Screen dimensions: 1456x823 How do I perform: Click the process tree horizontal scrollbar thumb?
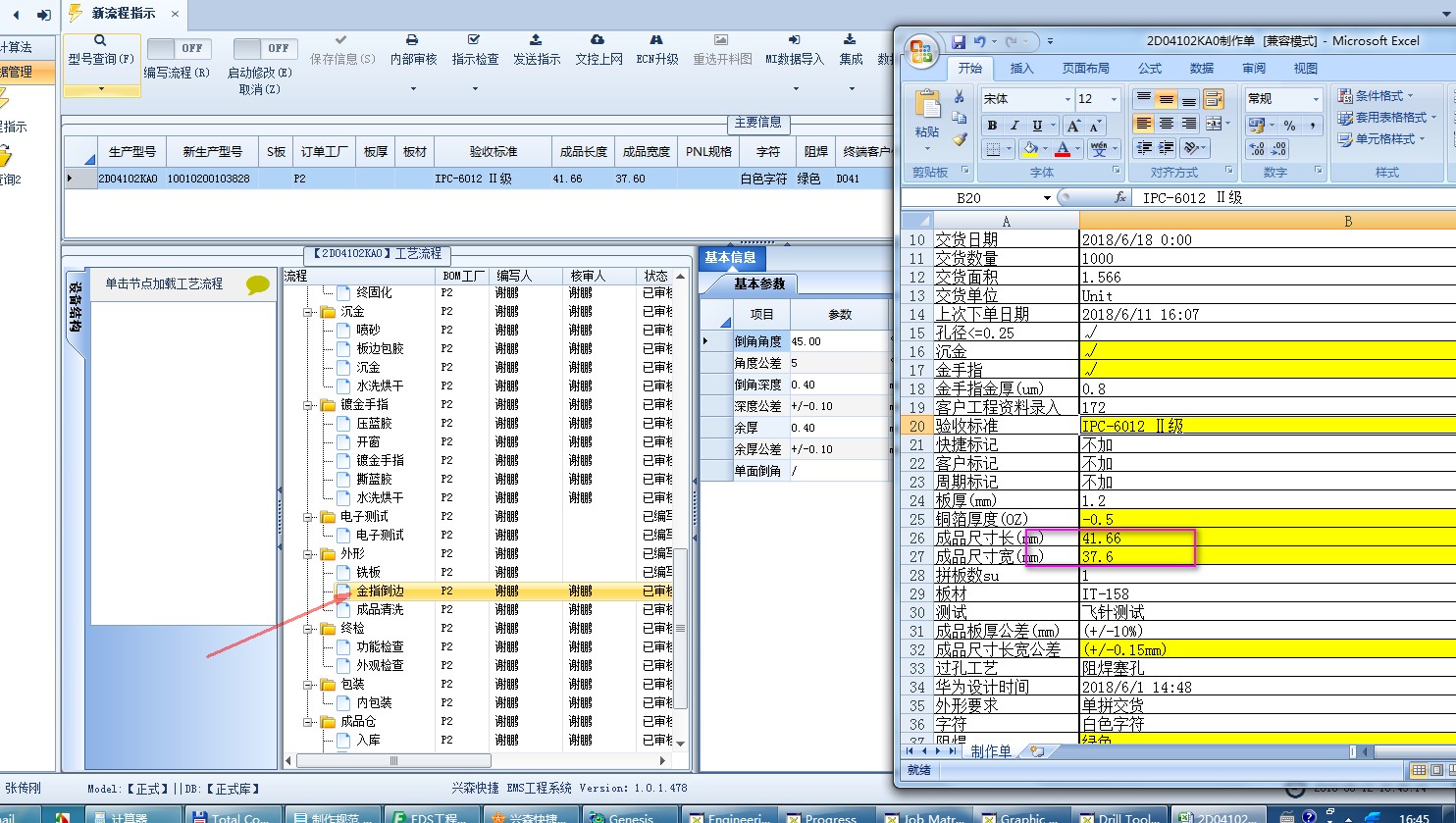point(393,760)
